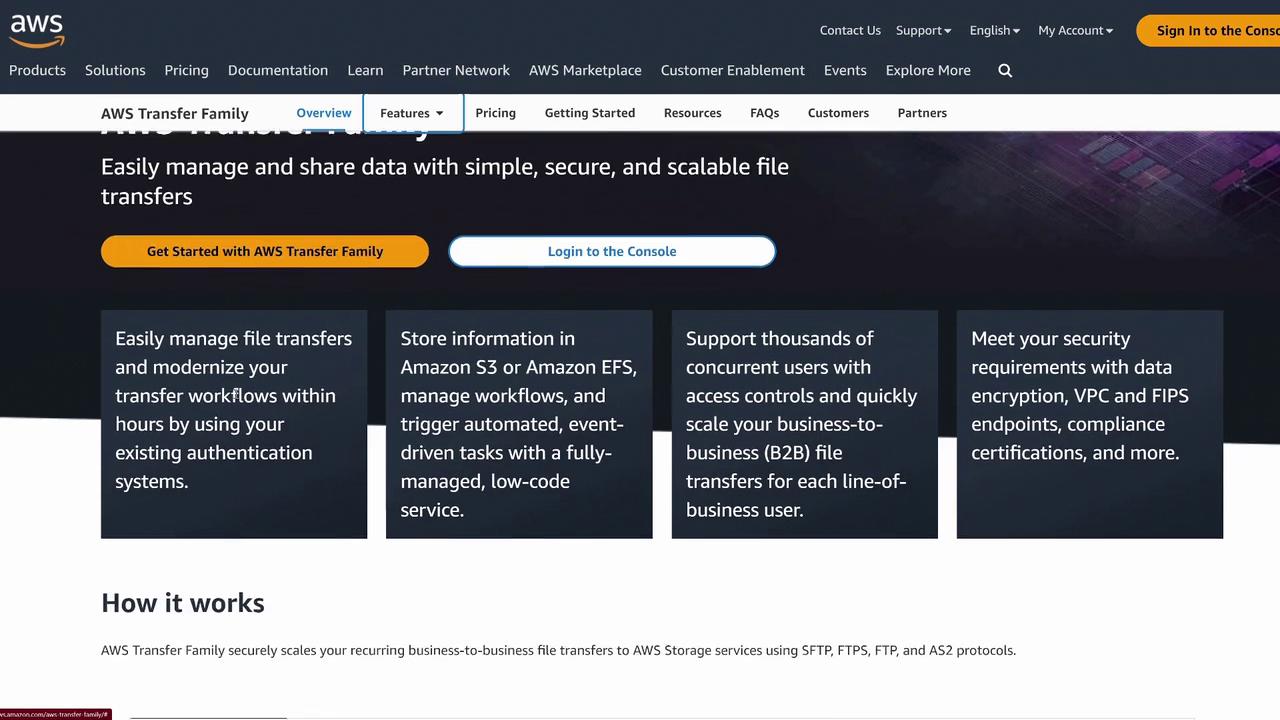
Task: Select Pricing in the Transfer Family sub-nav
Action: pyautogui.click(x=495, y=113)
